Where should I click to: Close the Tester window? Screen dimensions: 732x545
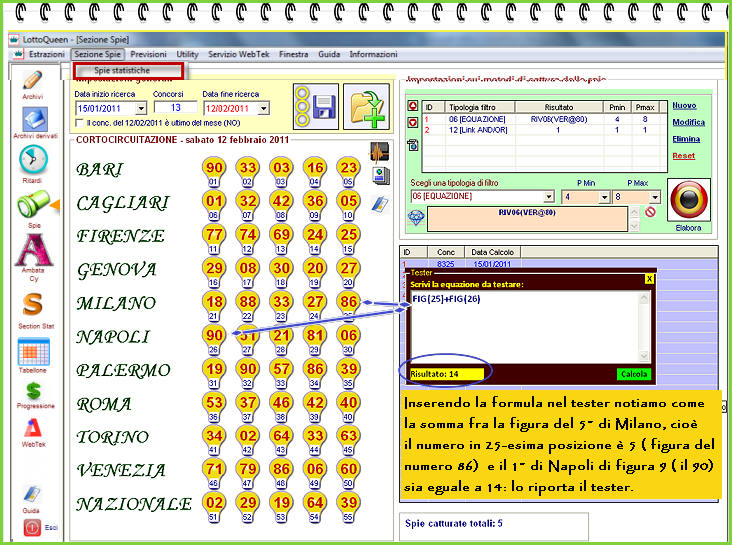pyautogui.click(x=649, y=279)
